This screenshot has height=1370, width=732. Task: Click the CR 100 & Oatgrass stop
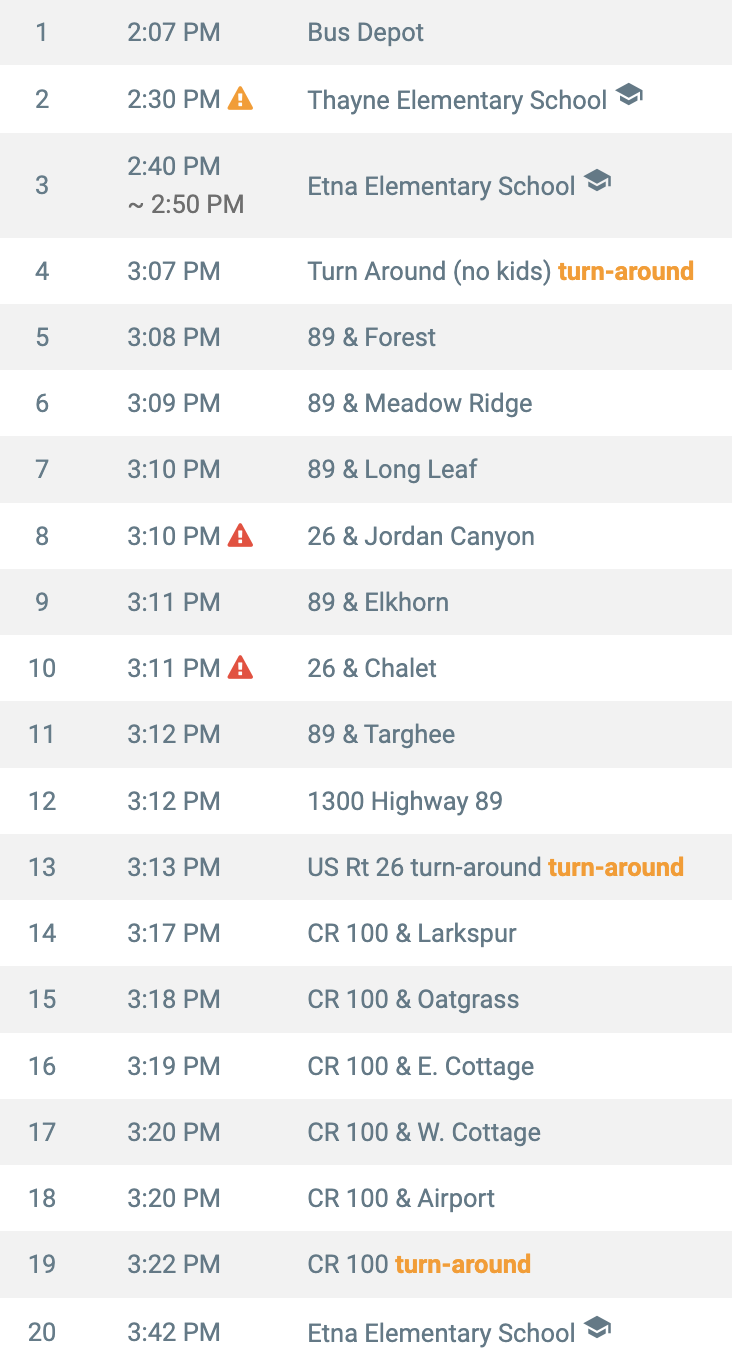(366, 999)
